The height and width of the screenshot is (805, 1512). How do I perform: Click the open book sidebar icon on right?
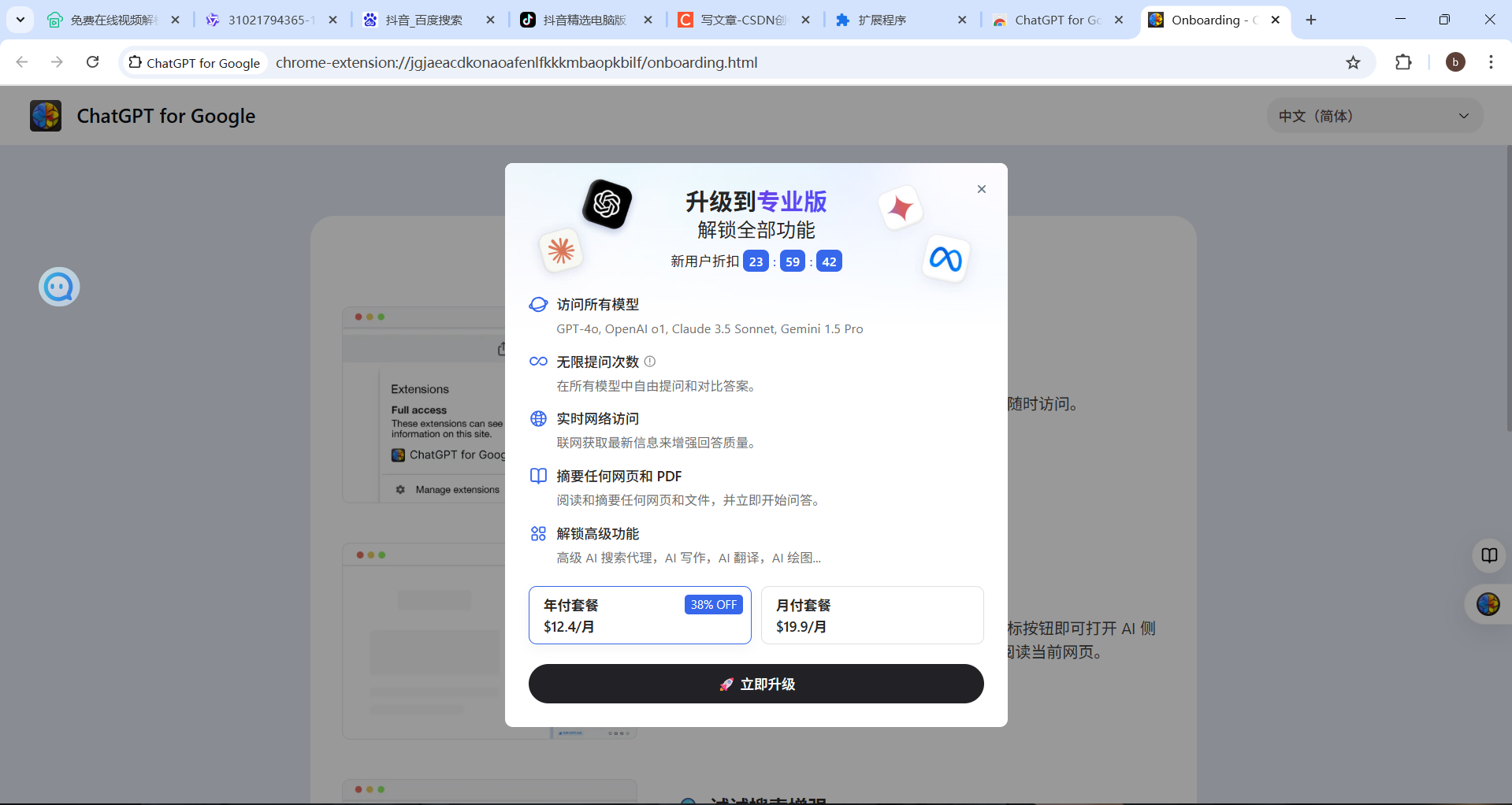(x=1488, y=555)
